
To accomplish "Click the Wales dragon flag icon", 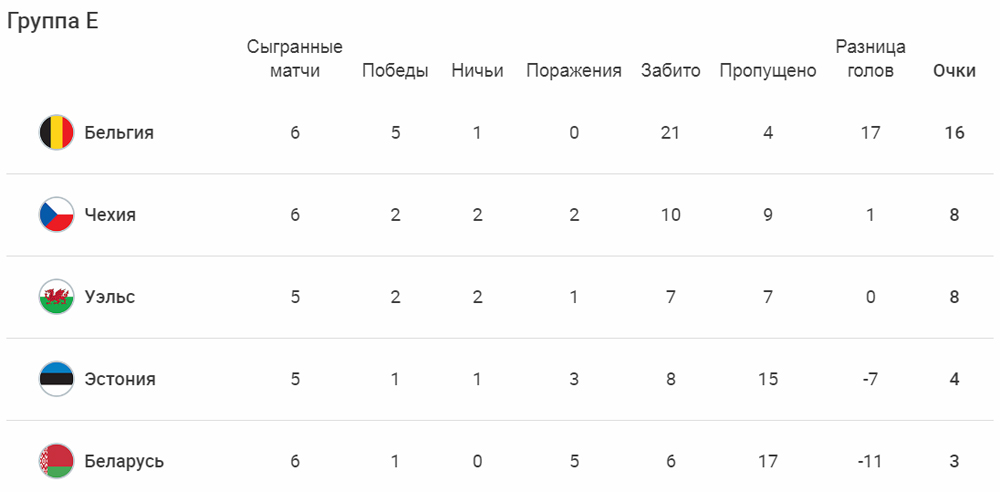I will coord(57,297).
